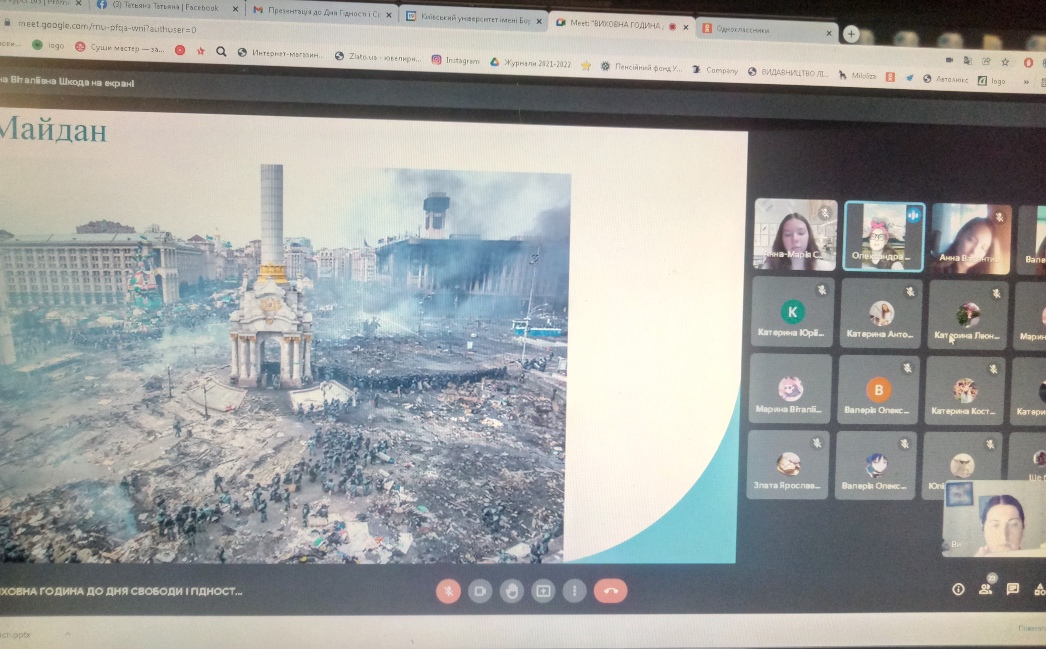This screenshot has width=1046, height=649.
Task: Open the chat messages panel
Action: [x=1012, y=589]
